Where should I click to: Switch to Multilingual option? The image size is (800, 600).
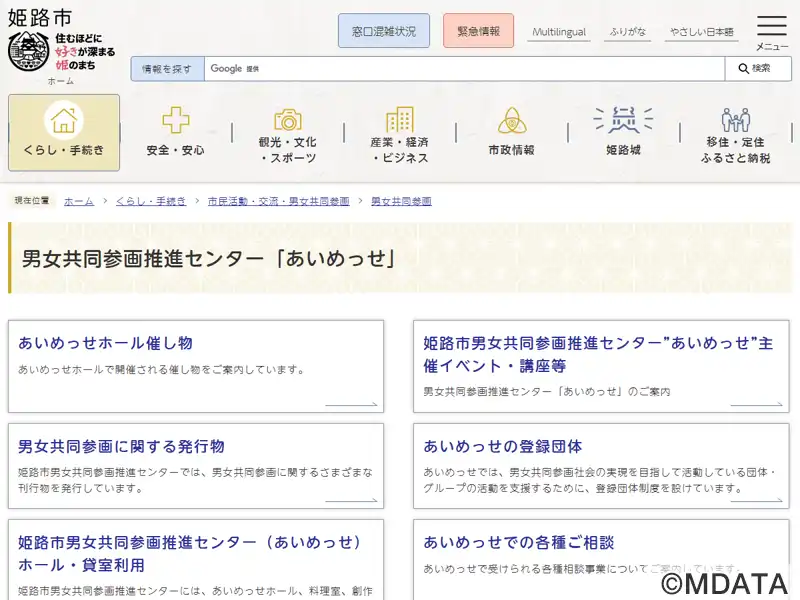[559, 32]
